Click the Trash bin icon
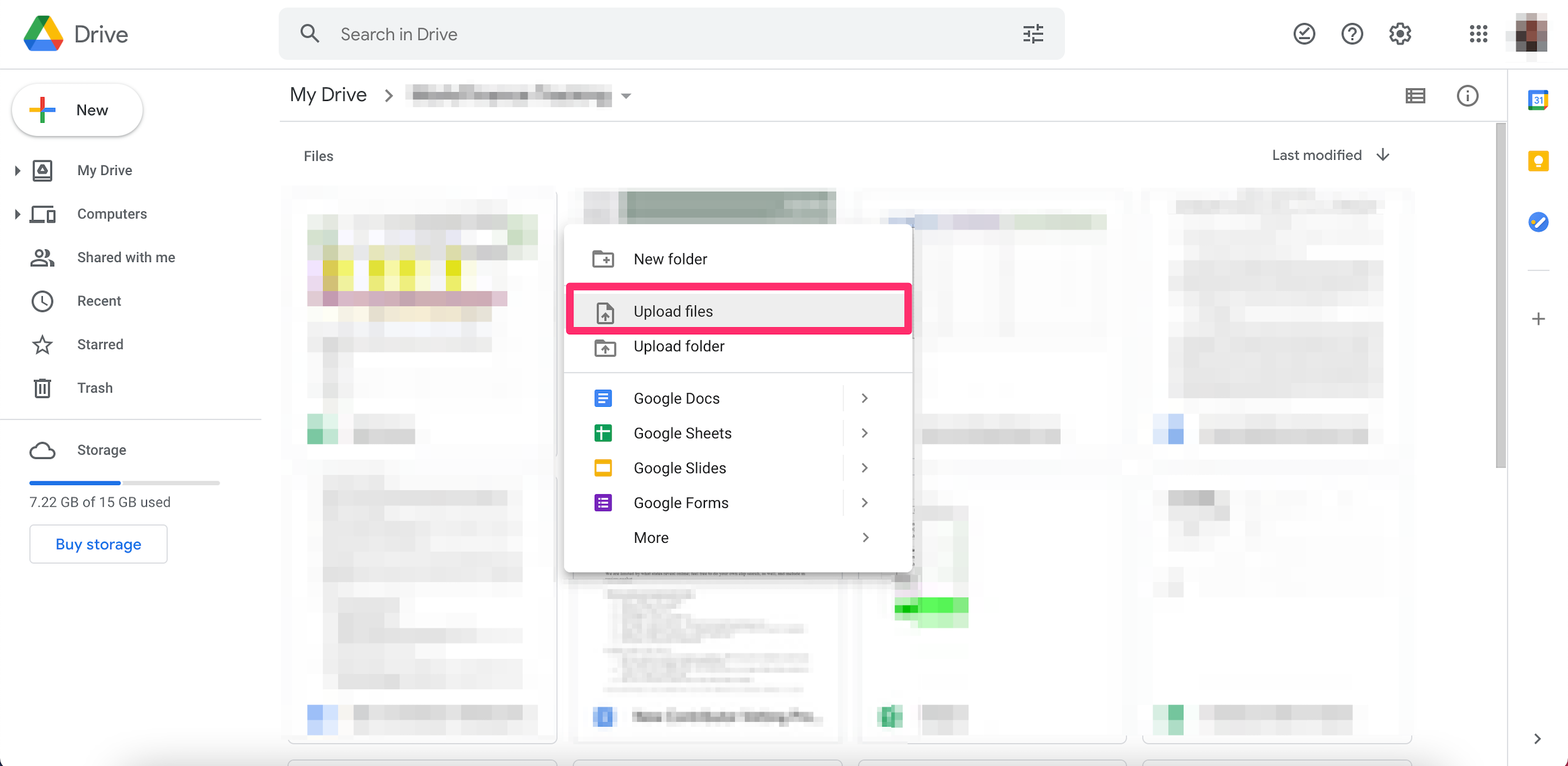The width and height of the screenshot is (1568, 766). click(x=42, y=388)
